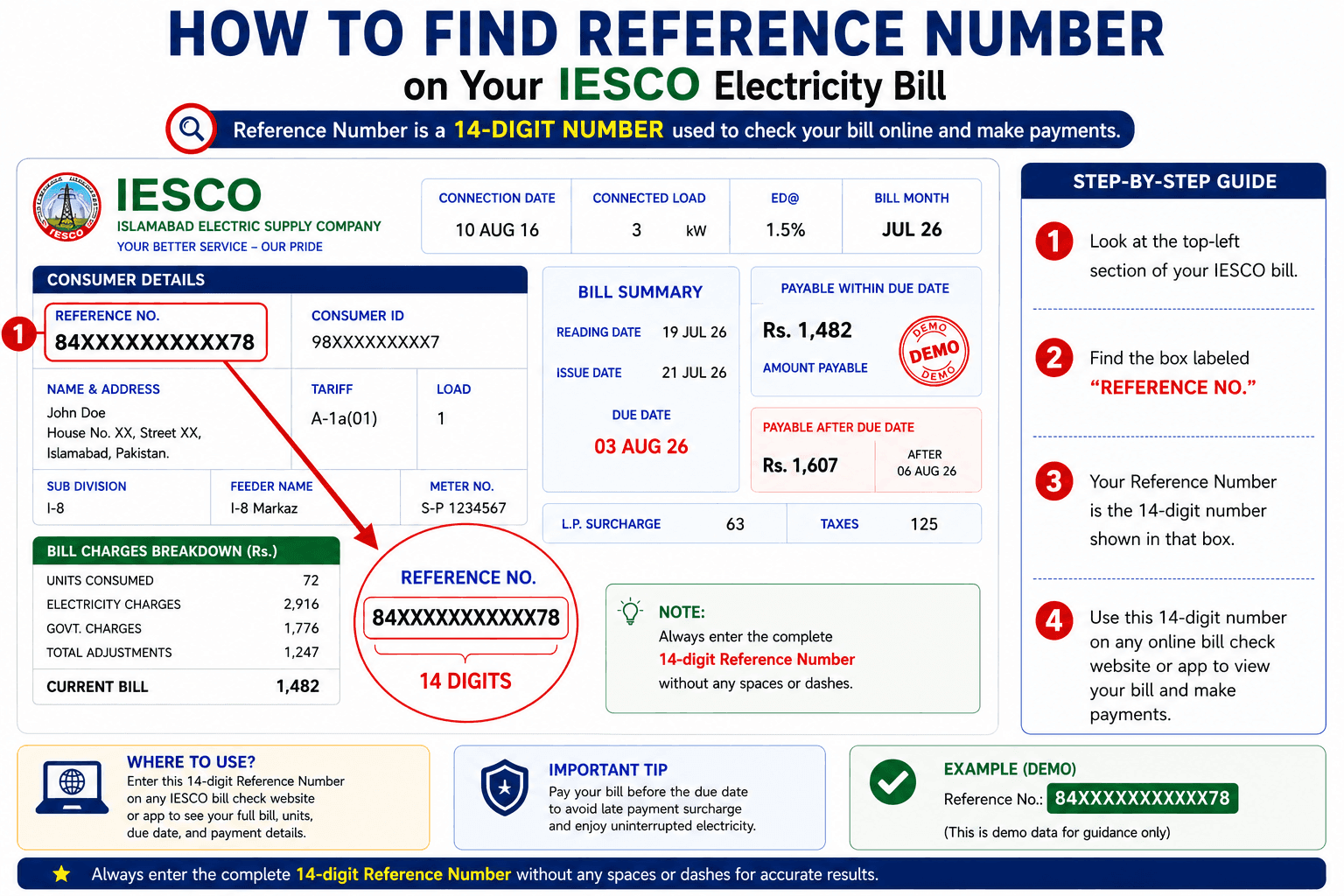The width and height of the screenshot is (1344, 896).
Task: Click the round IESCO tower logo
Action: coord(67,207)
